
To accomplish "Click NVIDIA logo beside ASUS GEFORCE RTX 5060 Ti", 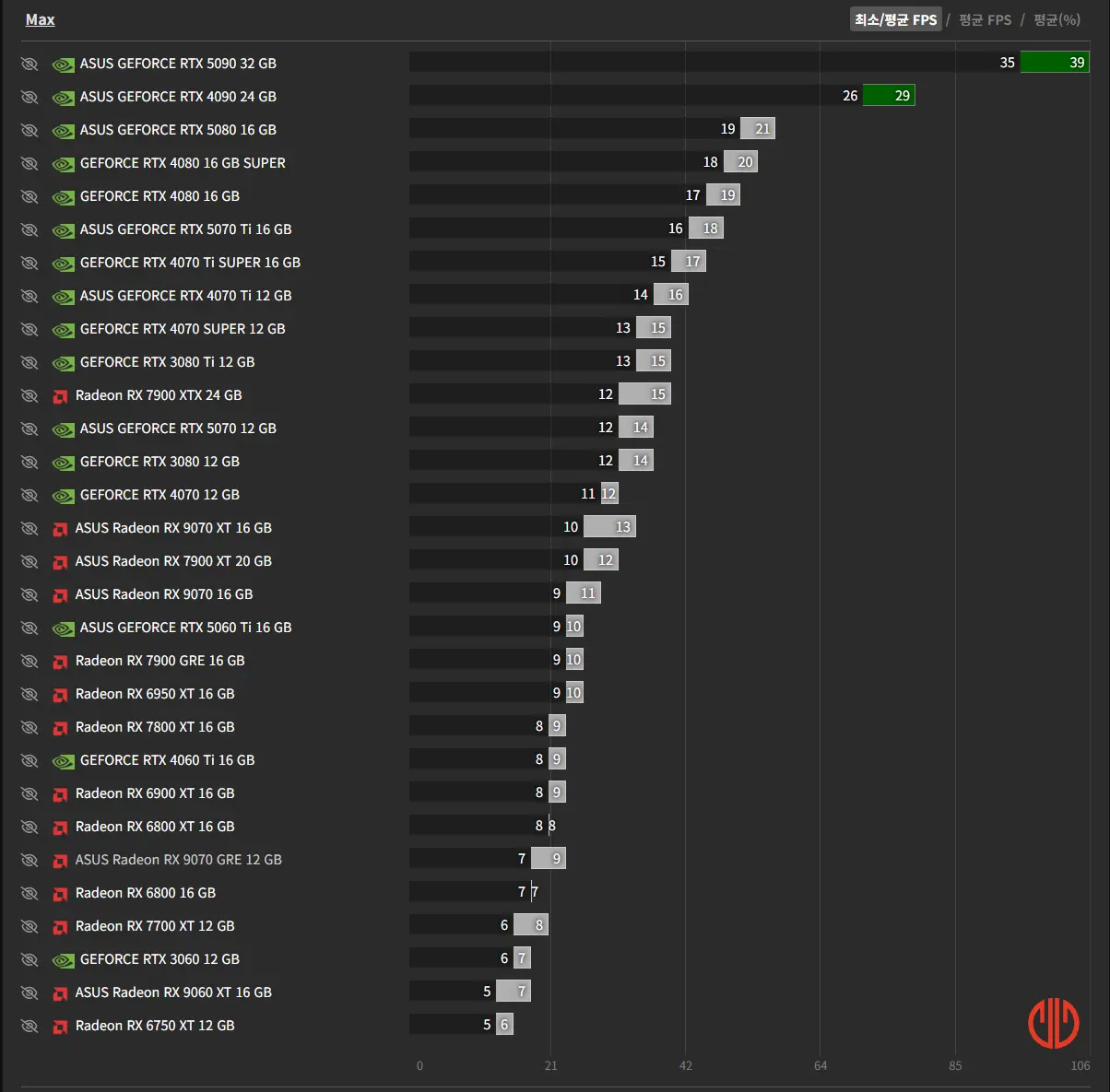I will (x=63, y=628).
